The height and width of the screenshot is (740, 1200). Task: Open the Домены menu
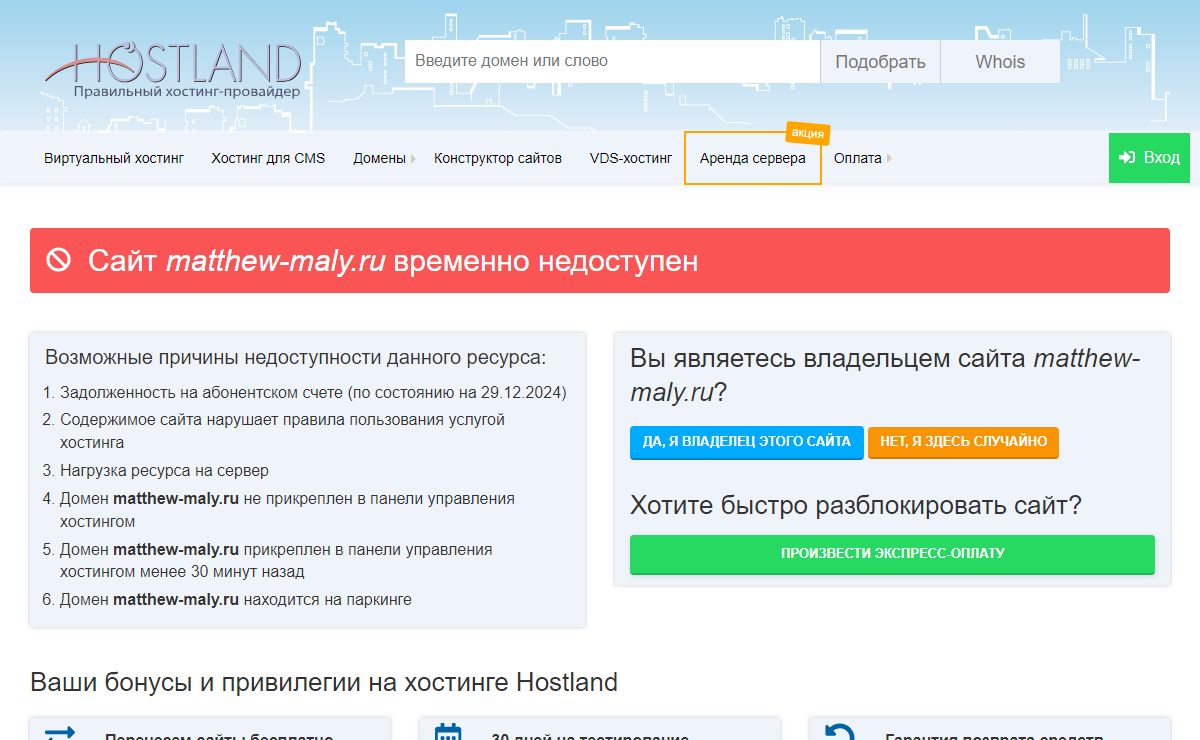pyautogui.click(x=379, y=158)
